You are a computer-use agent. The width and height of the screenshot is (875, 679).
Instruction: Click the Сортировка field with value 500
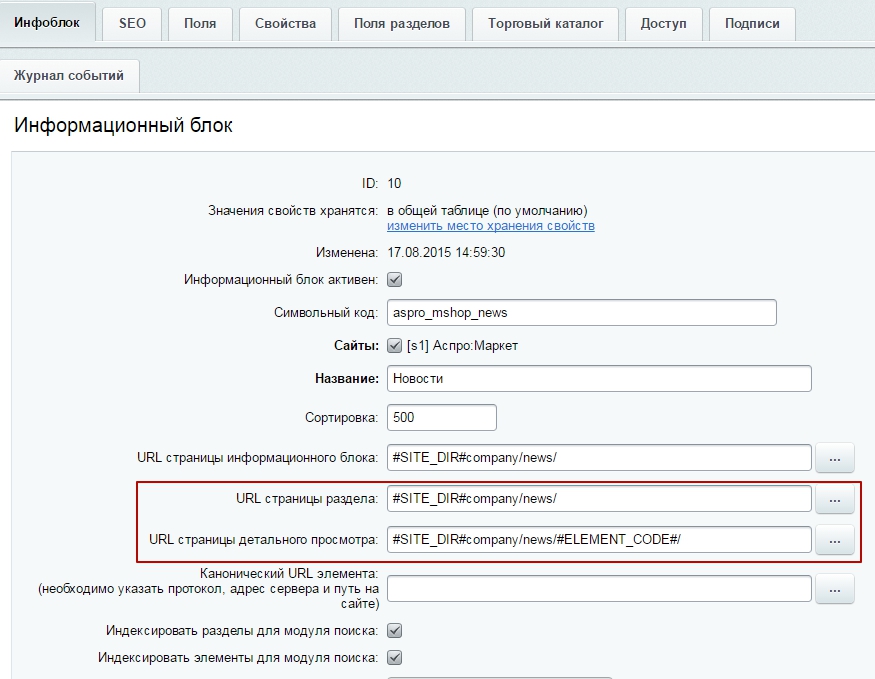coord(441,417)
